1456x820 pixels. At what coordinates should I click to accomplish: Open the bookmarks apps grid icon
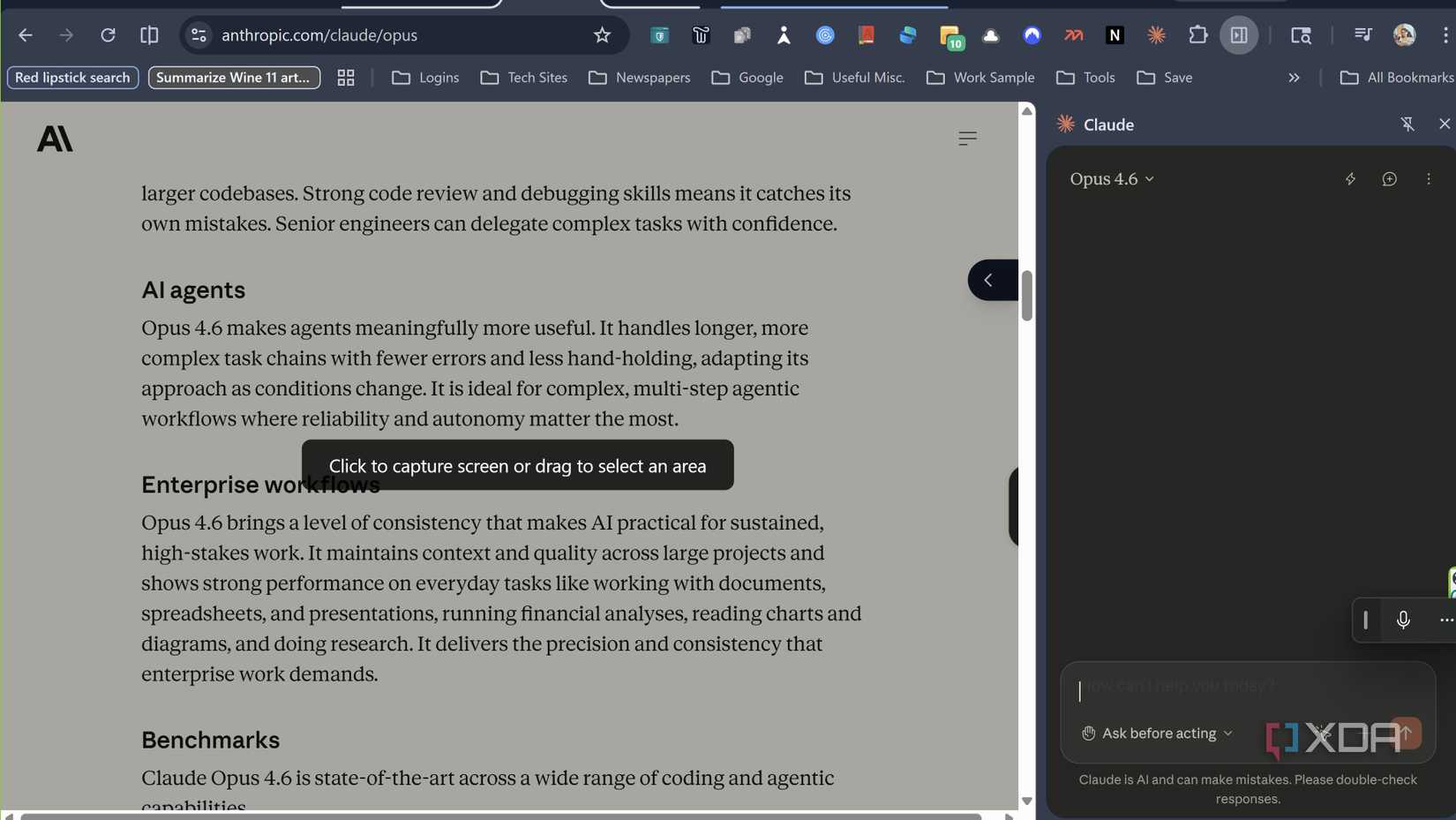[x=346, y=78]
